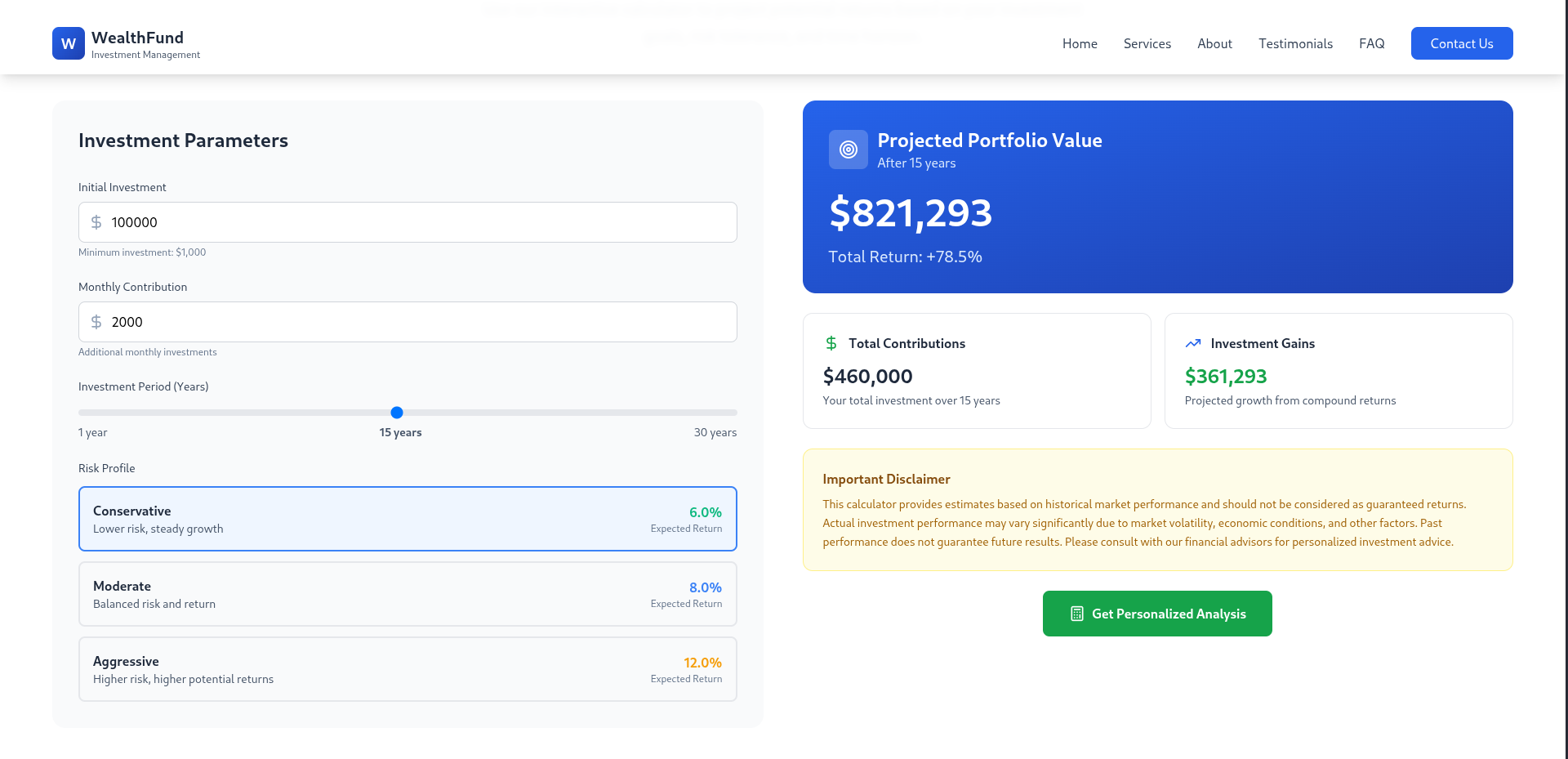The image size is (1568, 759).
Task: Open the Home nav link
Action: tap(1079, 43)
